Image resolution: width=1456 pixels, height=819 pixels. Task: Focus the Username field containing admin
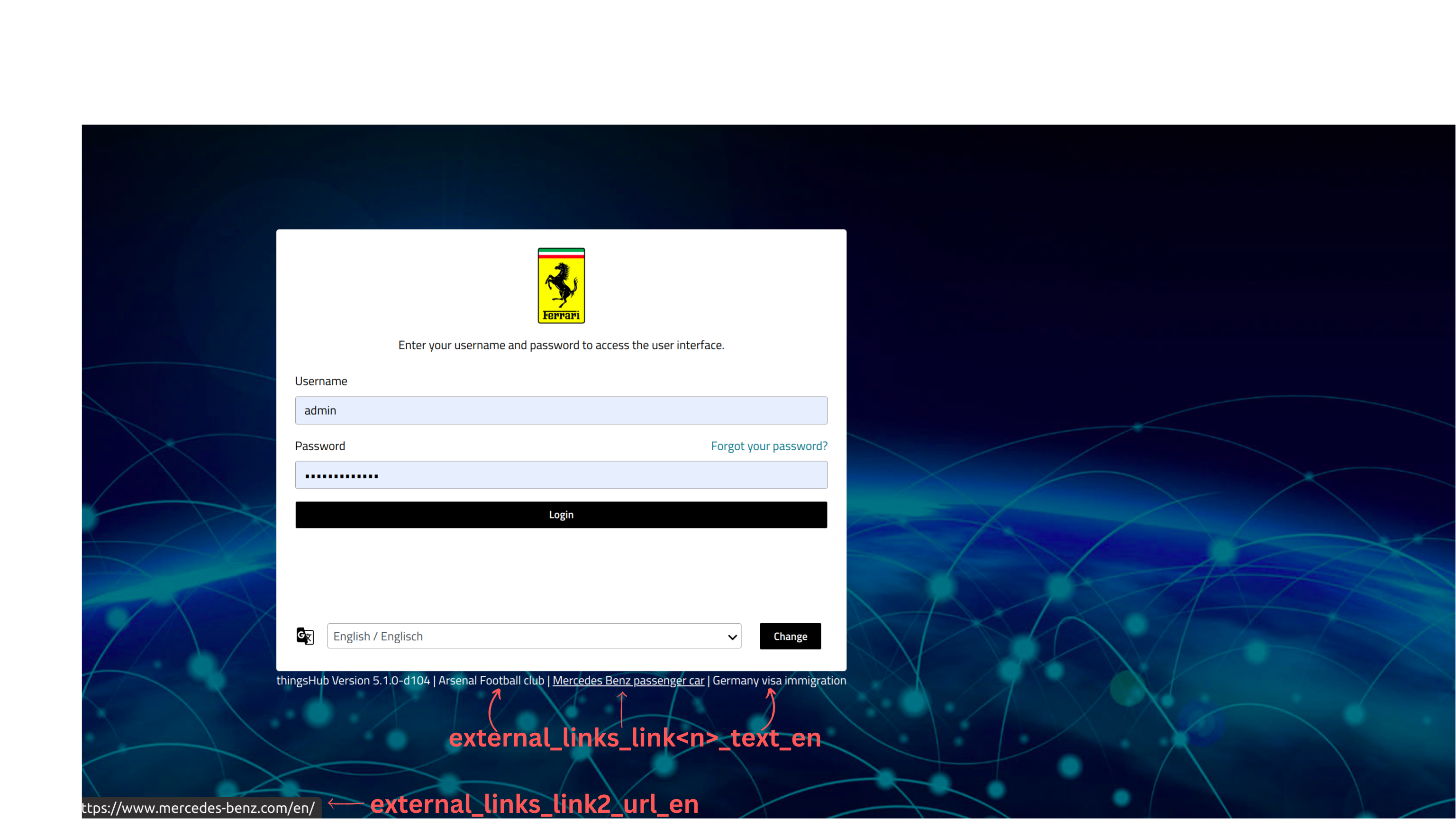point(561,410)
